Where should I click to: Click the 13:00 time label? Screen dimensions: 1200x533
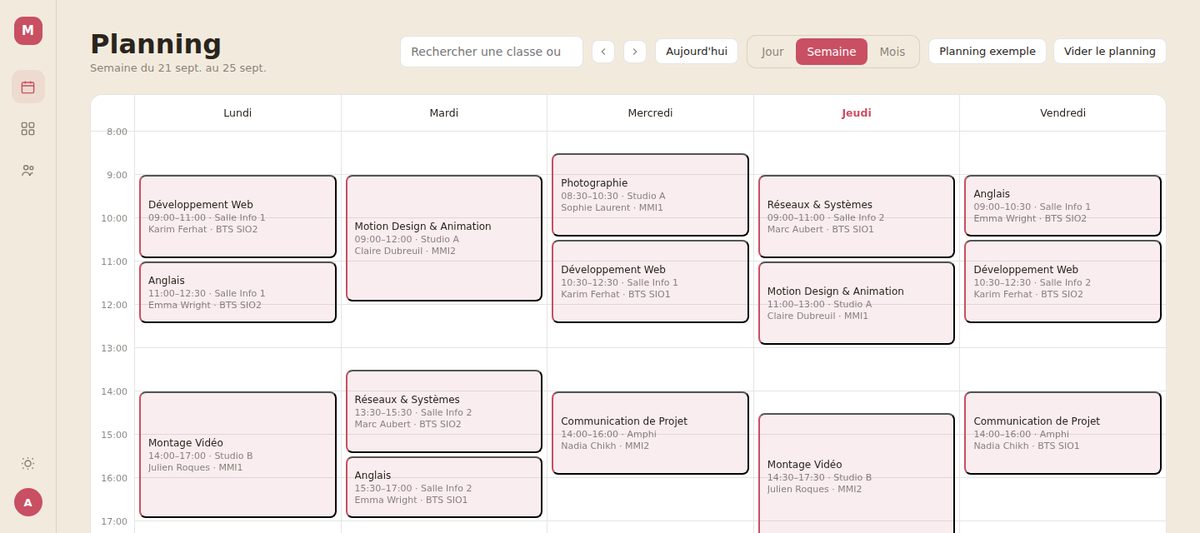click(x=115, y=348)
